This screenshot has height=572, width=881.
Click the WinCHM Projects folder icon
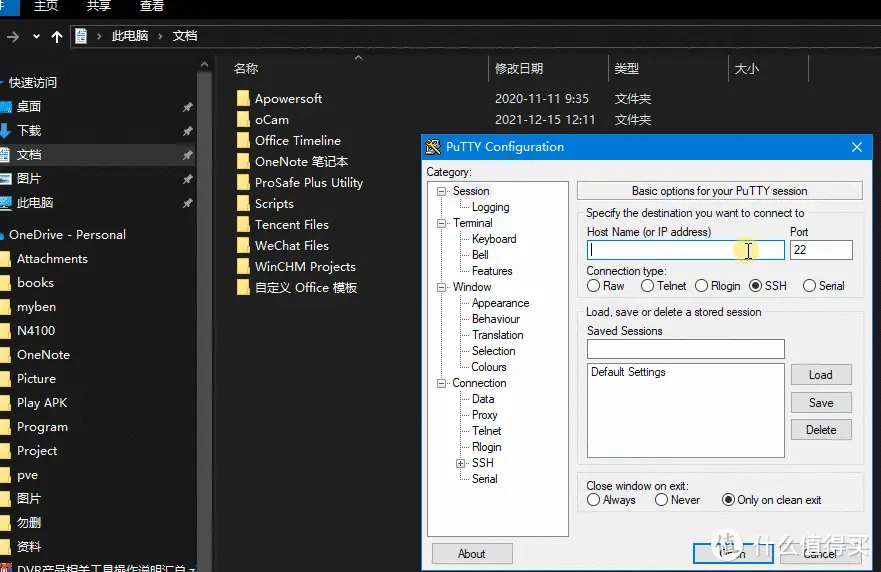point(243,266)
